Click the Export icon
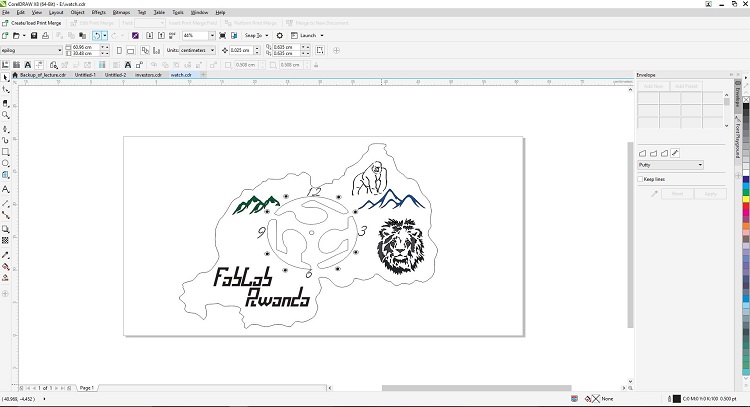The image size is (750, 407). (161, 35)
